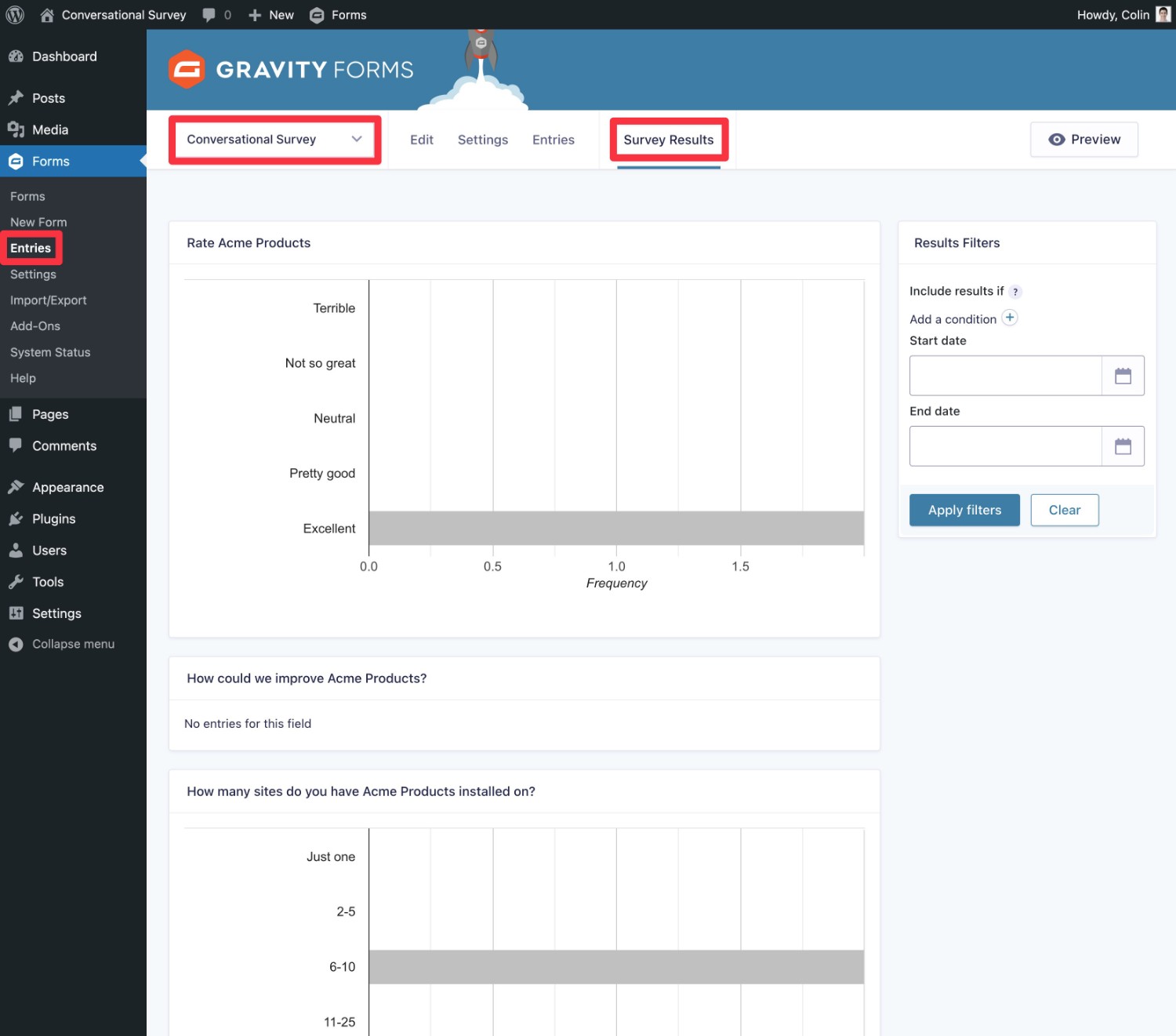The width and height of the screenshot is (1176, 1036).
Task: Click the 6-10 bar in sites chart
Action: (616, 967)
